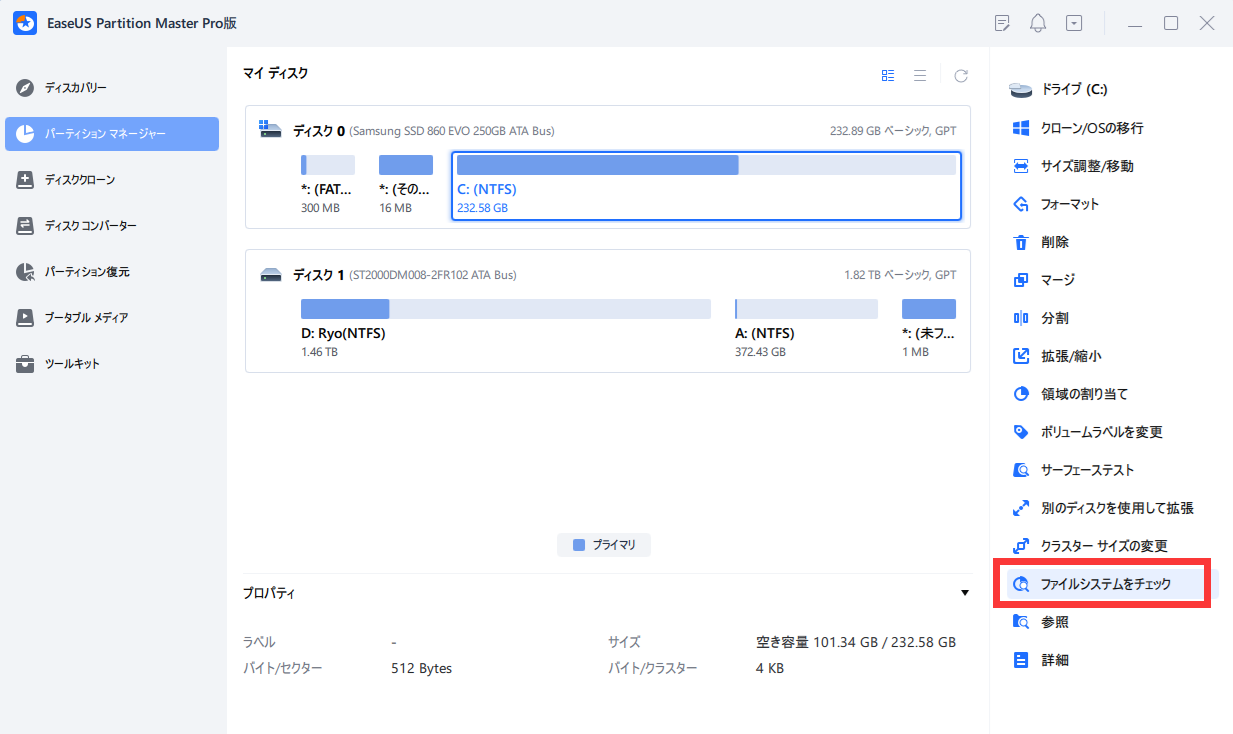Image resolution: width=1233 pixels, height=734 pixels.
Task: Open ツールキット in the sidebar
Action: pyautogui.click(x=71, y=364)
